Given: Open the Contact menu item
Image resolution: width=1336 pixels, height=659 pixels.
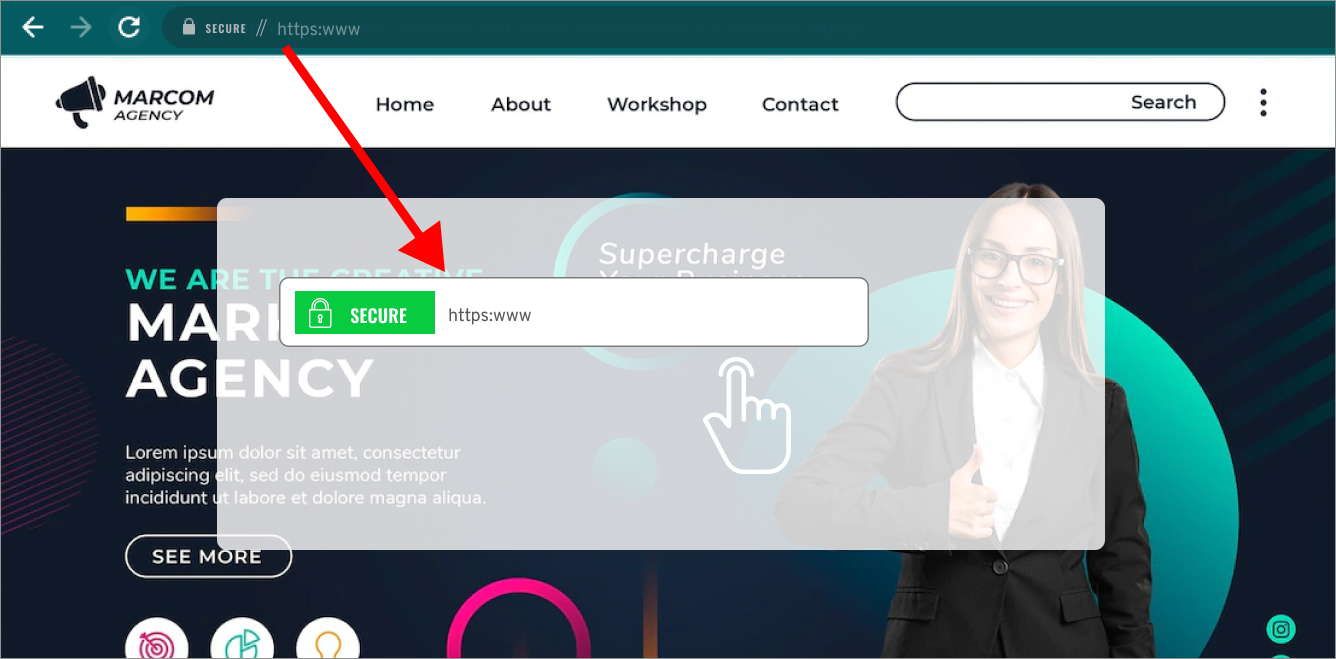Looking at the screenshot, I should point(800,104).
